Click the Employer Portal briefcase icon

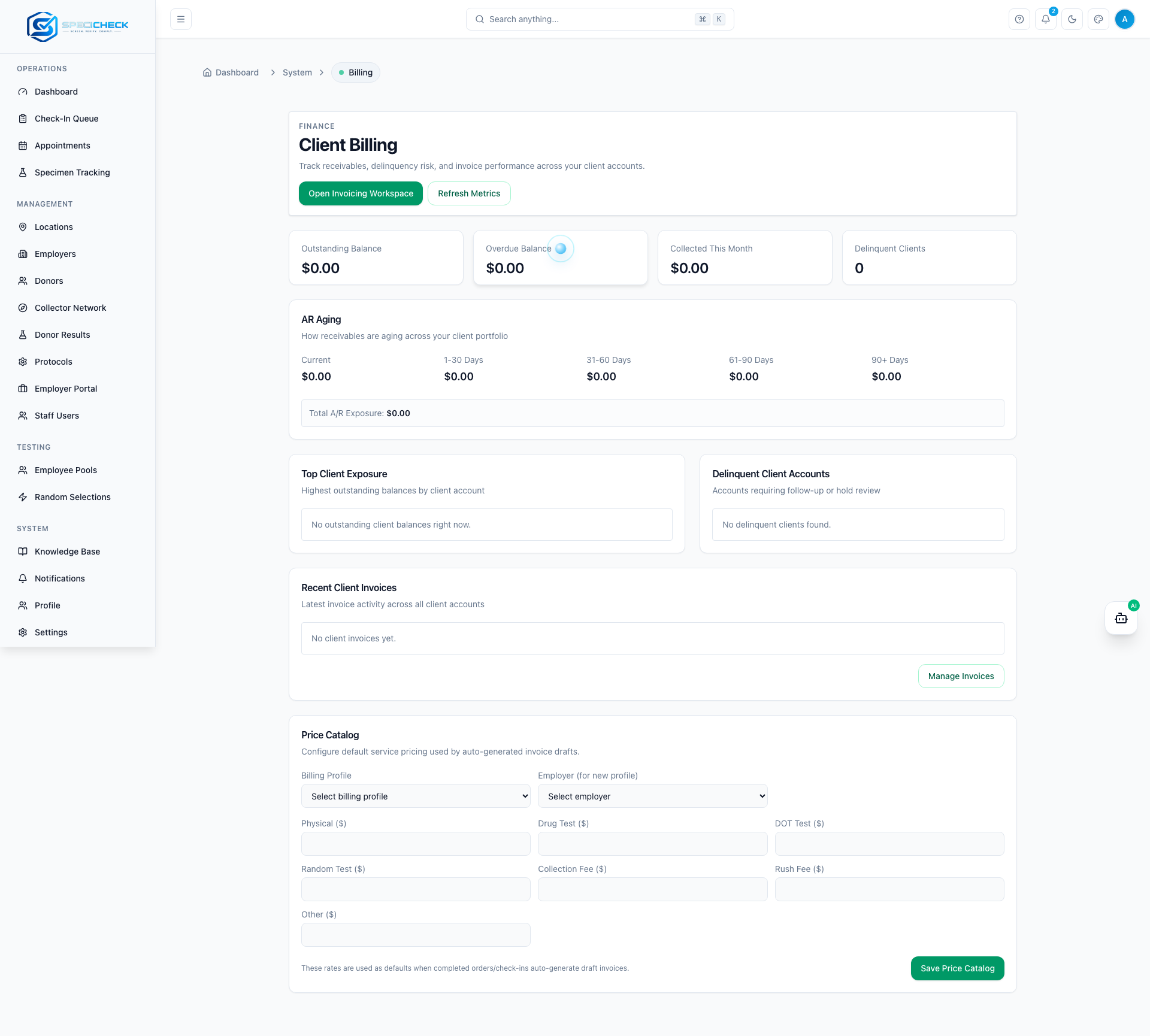23,389
